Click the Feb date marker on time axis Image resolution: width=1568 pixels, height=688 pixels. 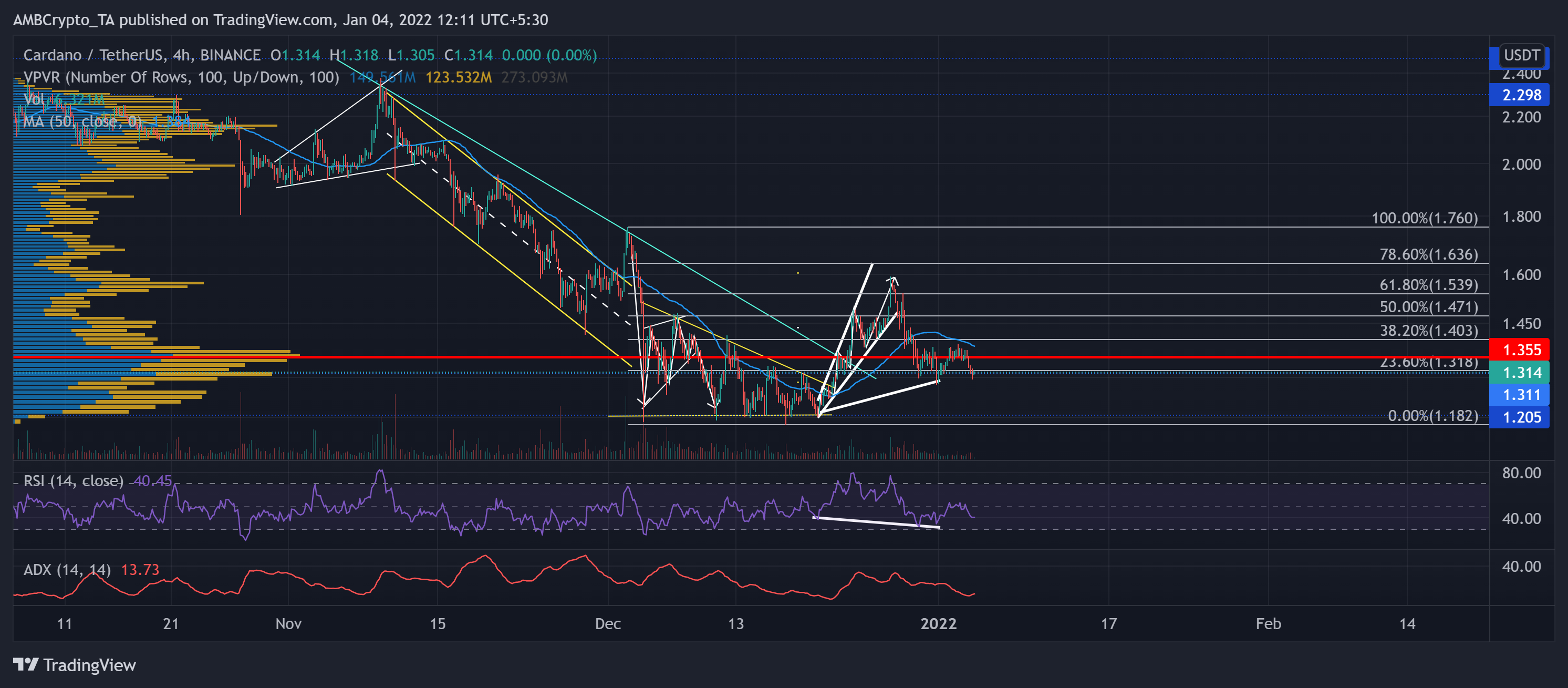coord(1269,623)
